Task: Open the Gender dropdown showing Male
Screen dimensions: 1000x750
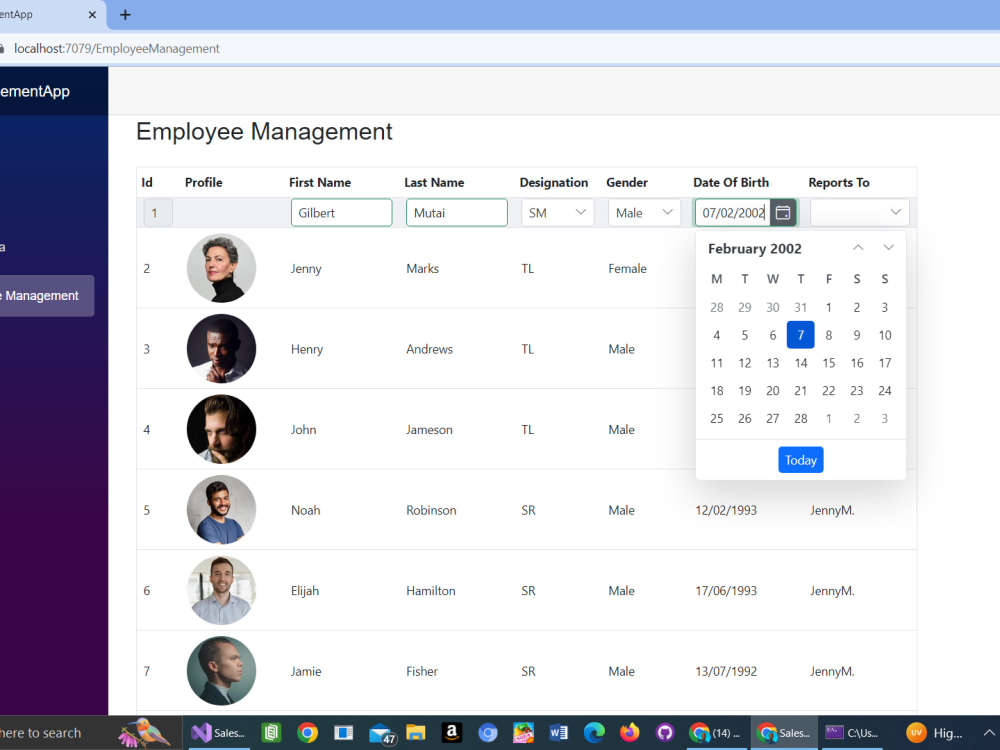Action: pos(644,212)
